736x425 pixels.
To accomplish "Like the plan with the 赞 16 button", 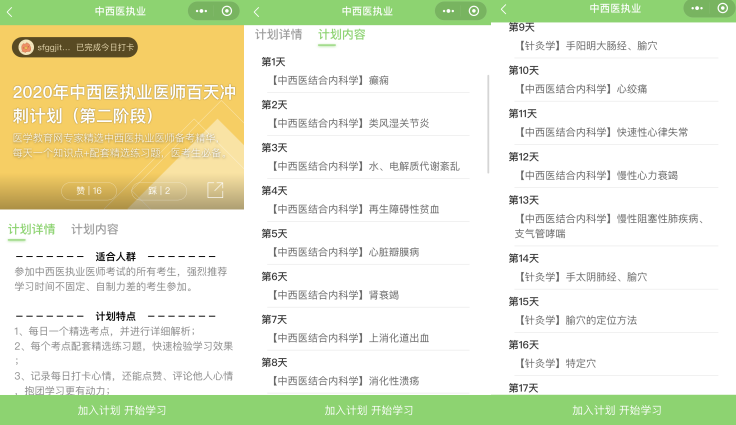I will [89, 190].
